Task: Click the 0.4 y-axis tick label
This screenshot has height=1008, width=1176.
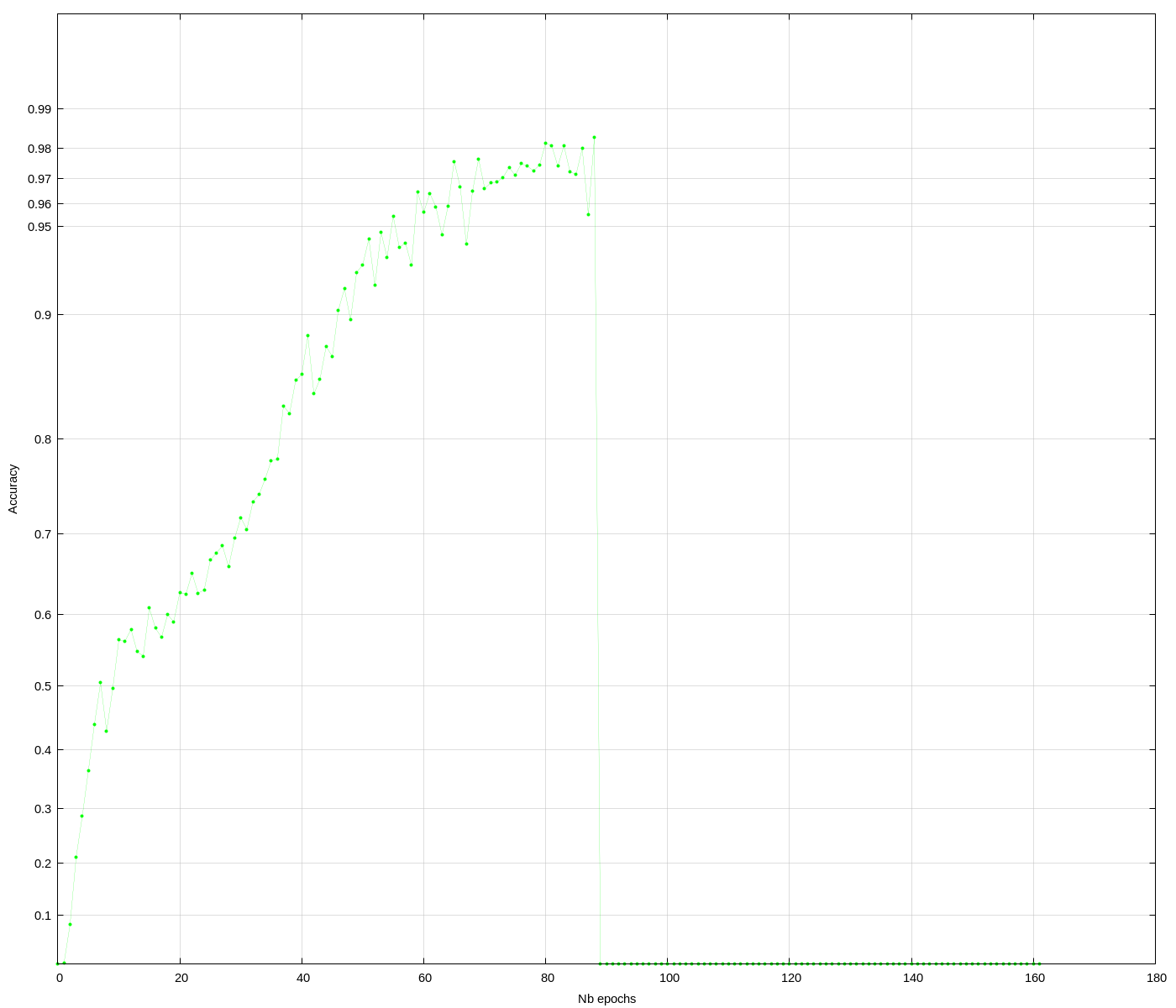Action: coord(43,750)
